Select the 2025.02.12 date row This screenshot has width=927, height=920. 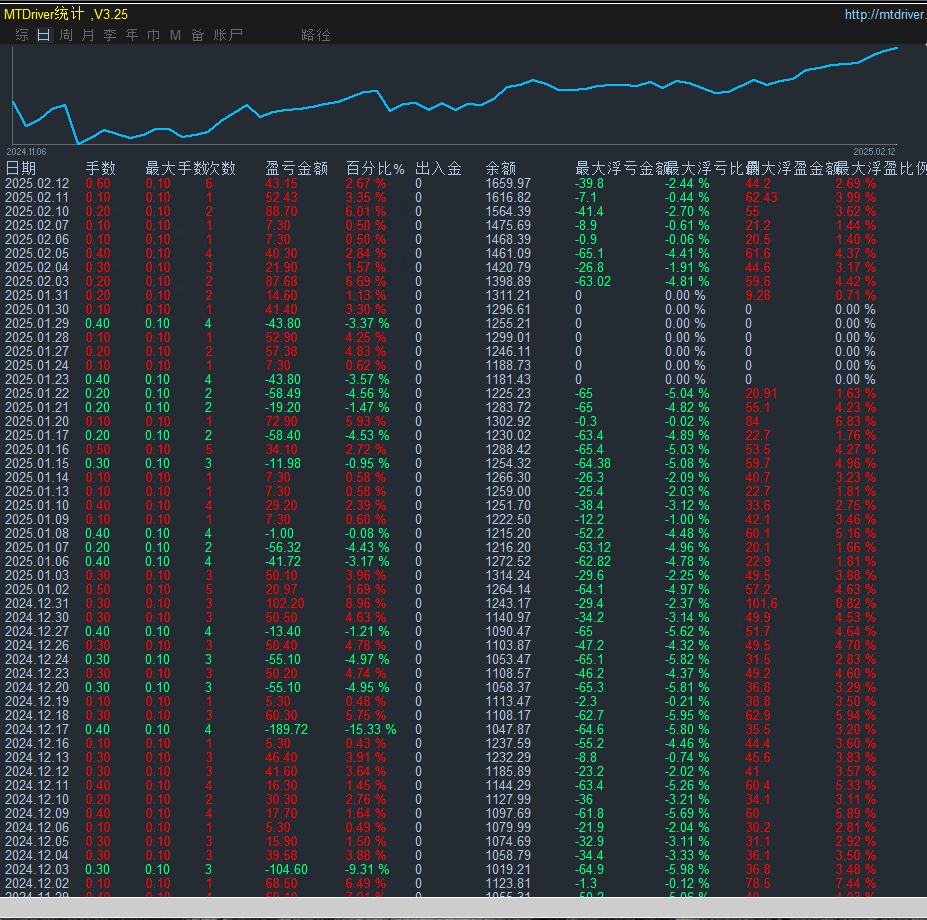pyautogui.click(x=37, y=184)
